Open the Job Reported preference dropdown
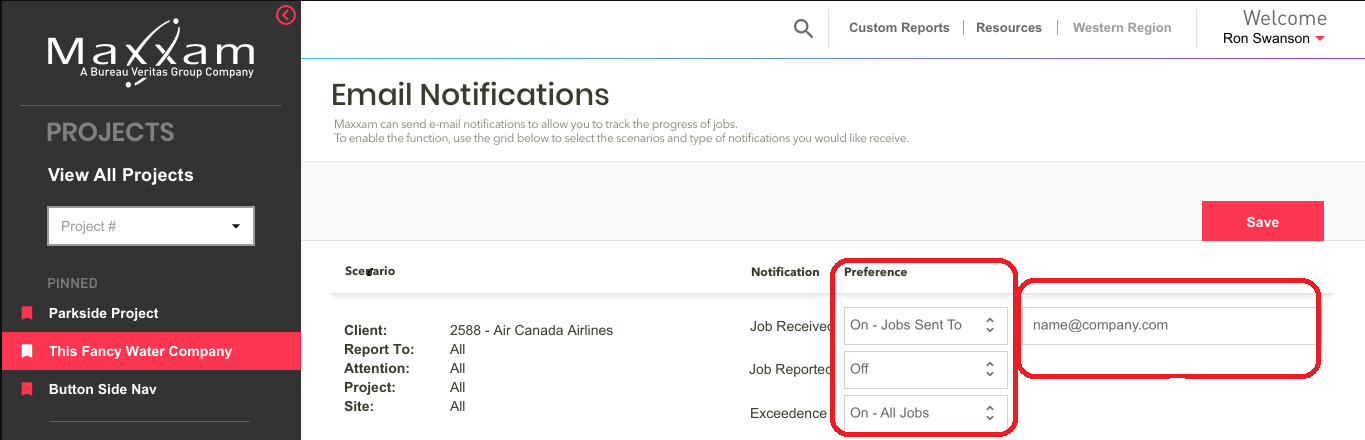 pyautogui.click(x=924, y=369)
